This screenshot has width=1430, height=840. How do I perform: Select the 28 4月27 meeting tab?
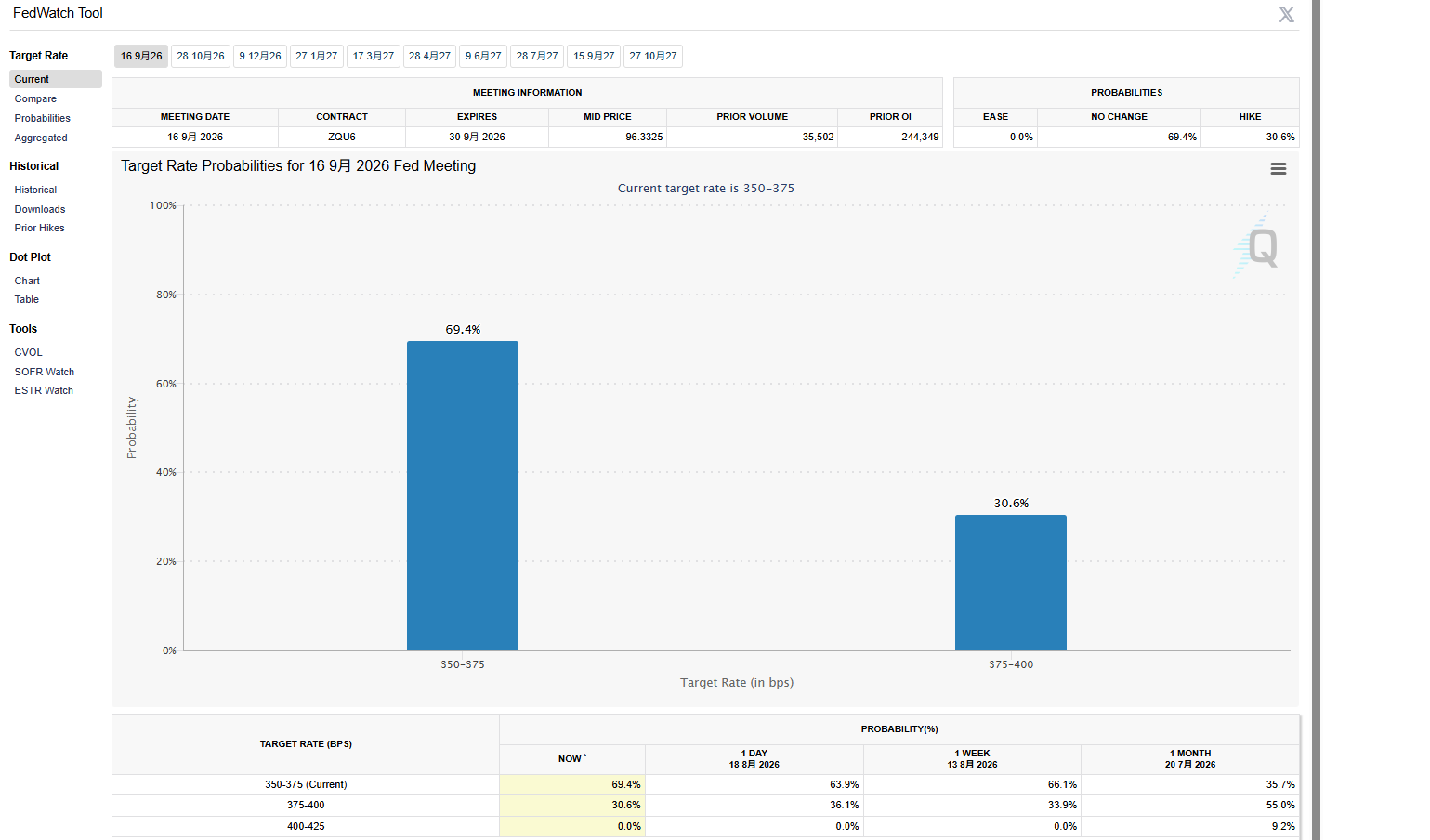[430, 57]
